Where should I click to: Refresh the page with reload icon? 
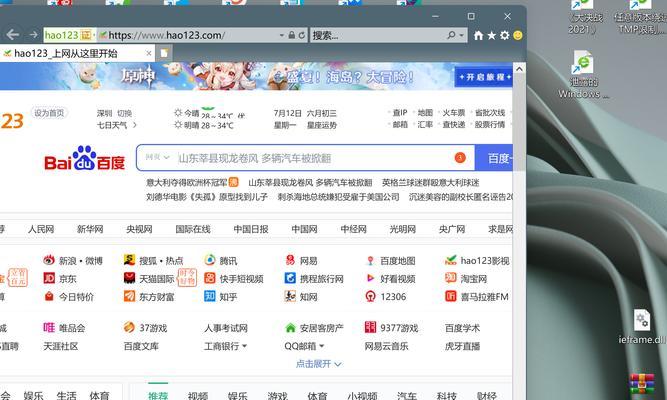click(x=302, y=35)
